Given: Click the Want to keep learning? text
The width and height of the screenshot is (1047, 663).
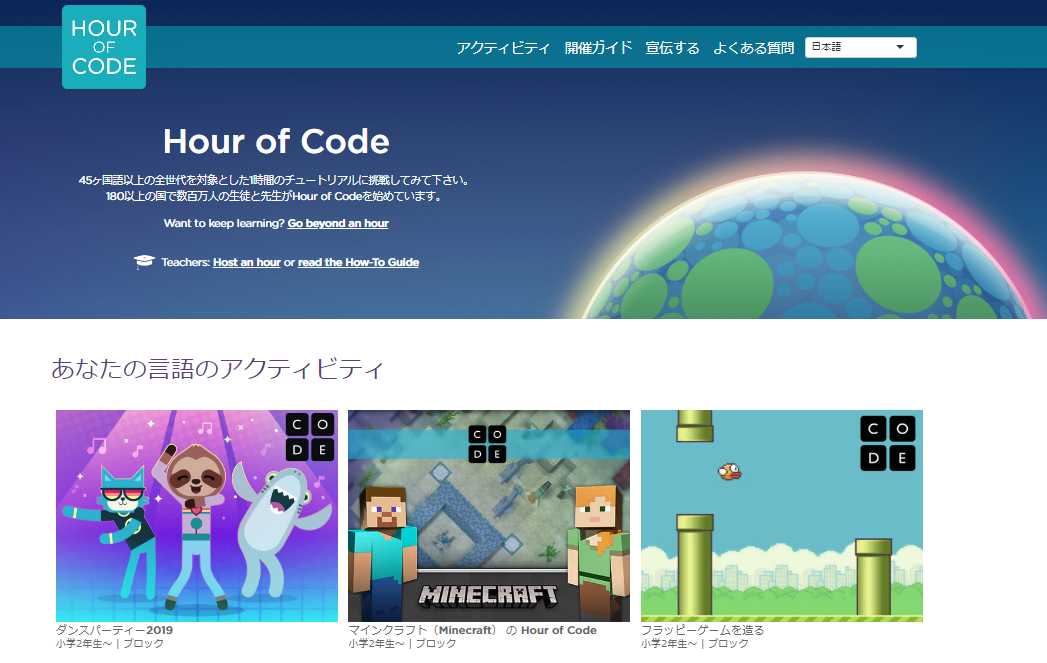Looking at the screenshot, I should (x=224, y=223).
